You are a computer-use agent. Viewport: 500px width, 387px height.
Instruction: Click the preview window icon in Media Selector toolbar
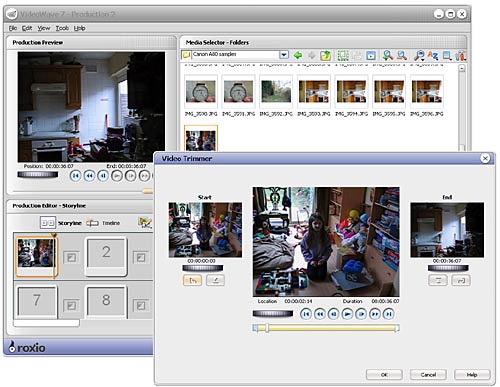371,55
